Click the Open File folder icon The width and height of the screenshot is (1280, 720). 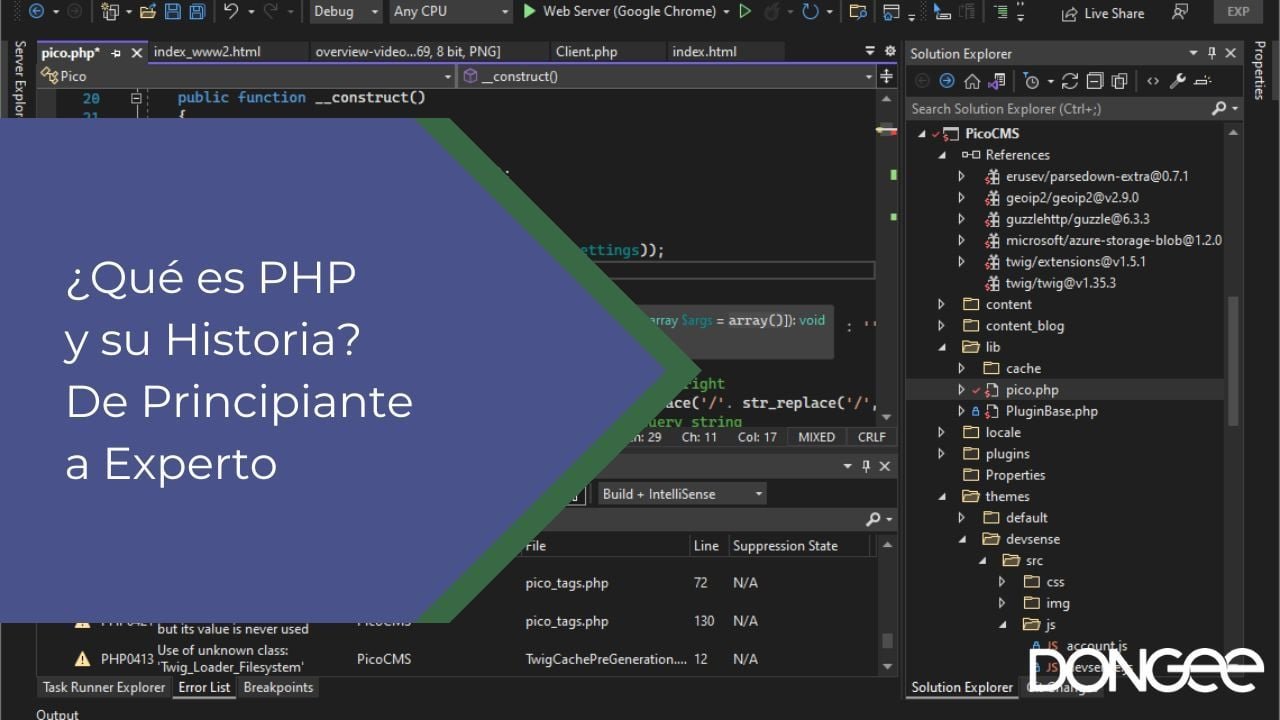pos(148,11)
